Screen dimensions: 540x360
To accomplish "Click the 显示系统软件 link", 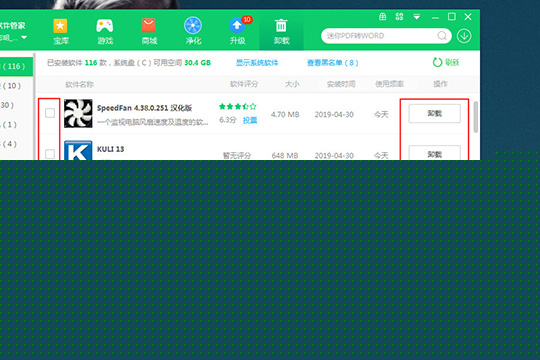I will pos(257,63).
